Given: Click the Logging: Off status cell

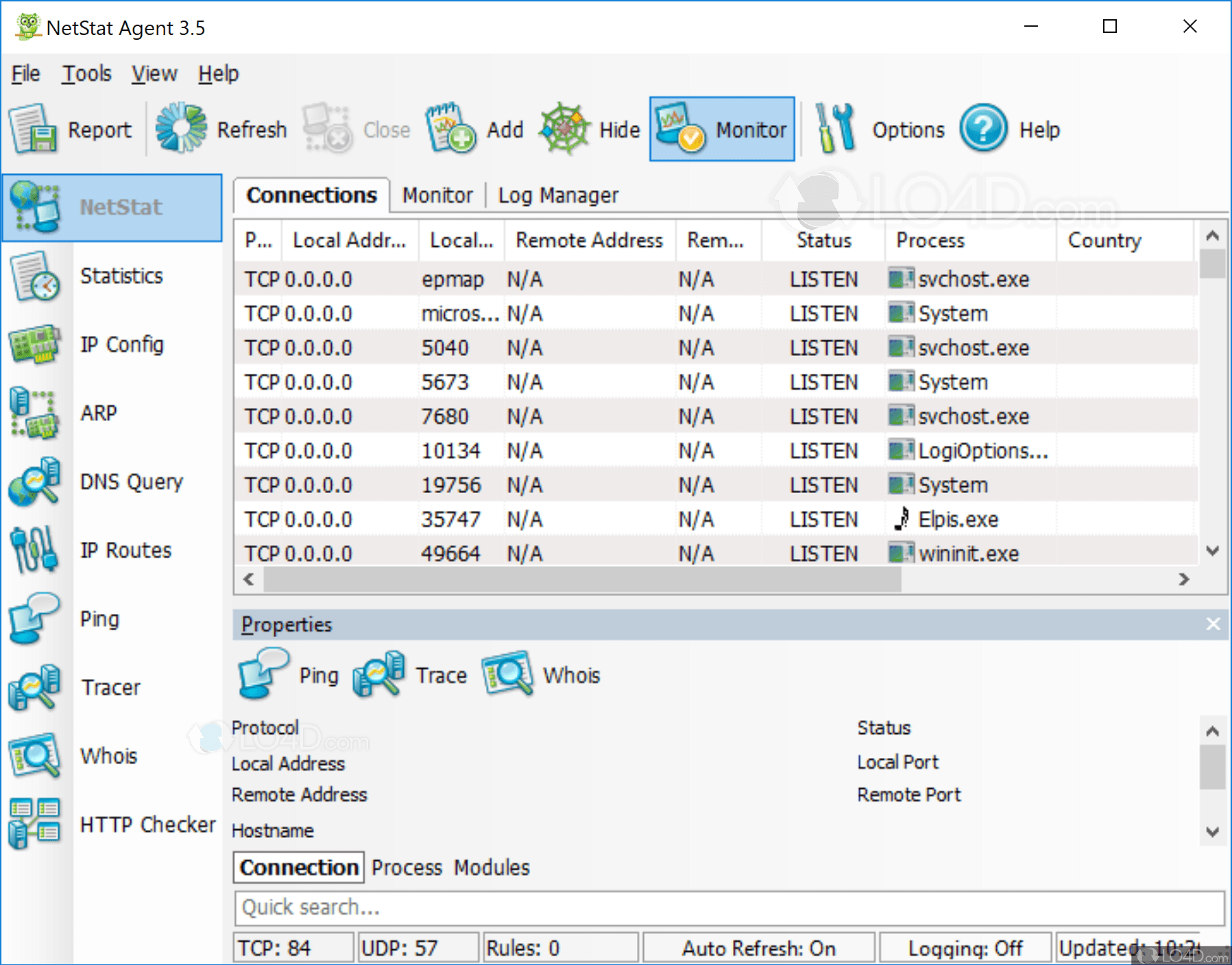Looking at the screenshot, I should pos(965,949).
